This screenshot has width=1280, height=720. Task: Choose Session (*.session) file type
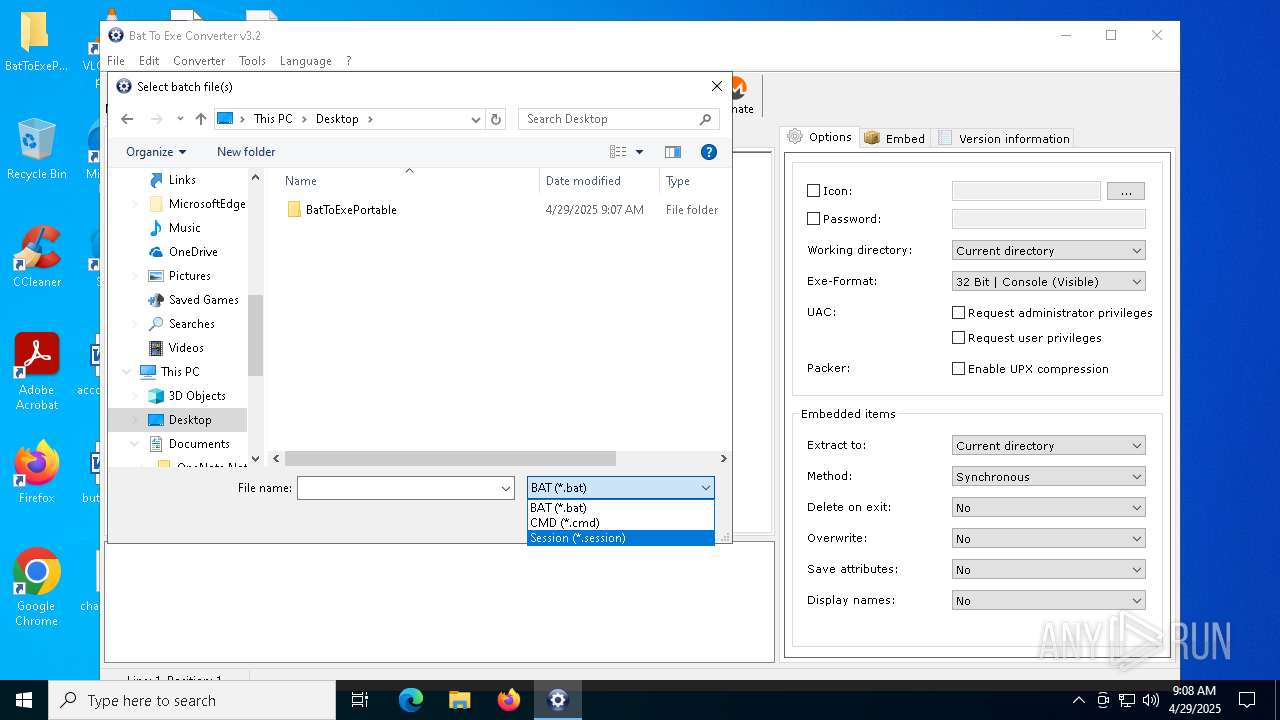coord(620,538)
